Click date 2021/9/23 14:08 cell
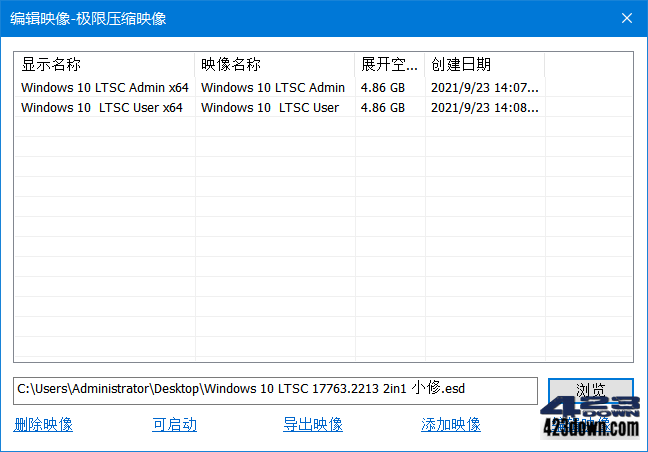Image resolution: width=648 pixels, height=452 pixels. (x=484, y=107)
